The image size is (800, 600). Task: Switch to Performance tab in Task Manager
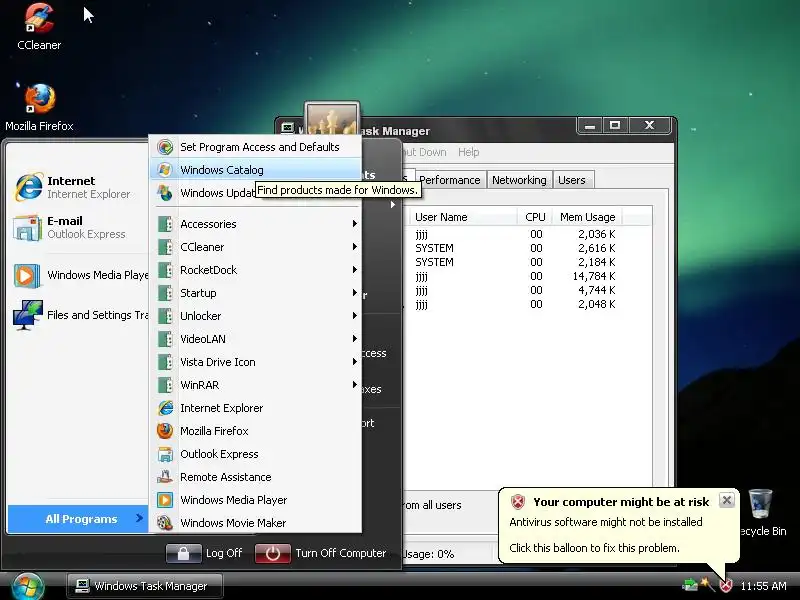(449, 180)
